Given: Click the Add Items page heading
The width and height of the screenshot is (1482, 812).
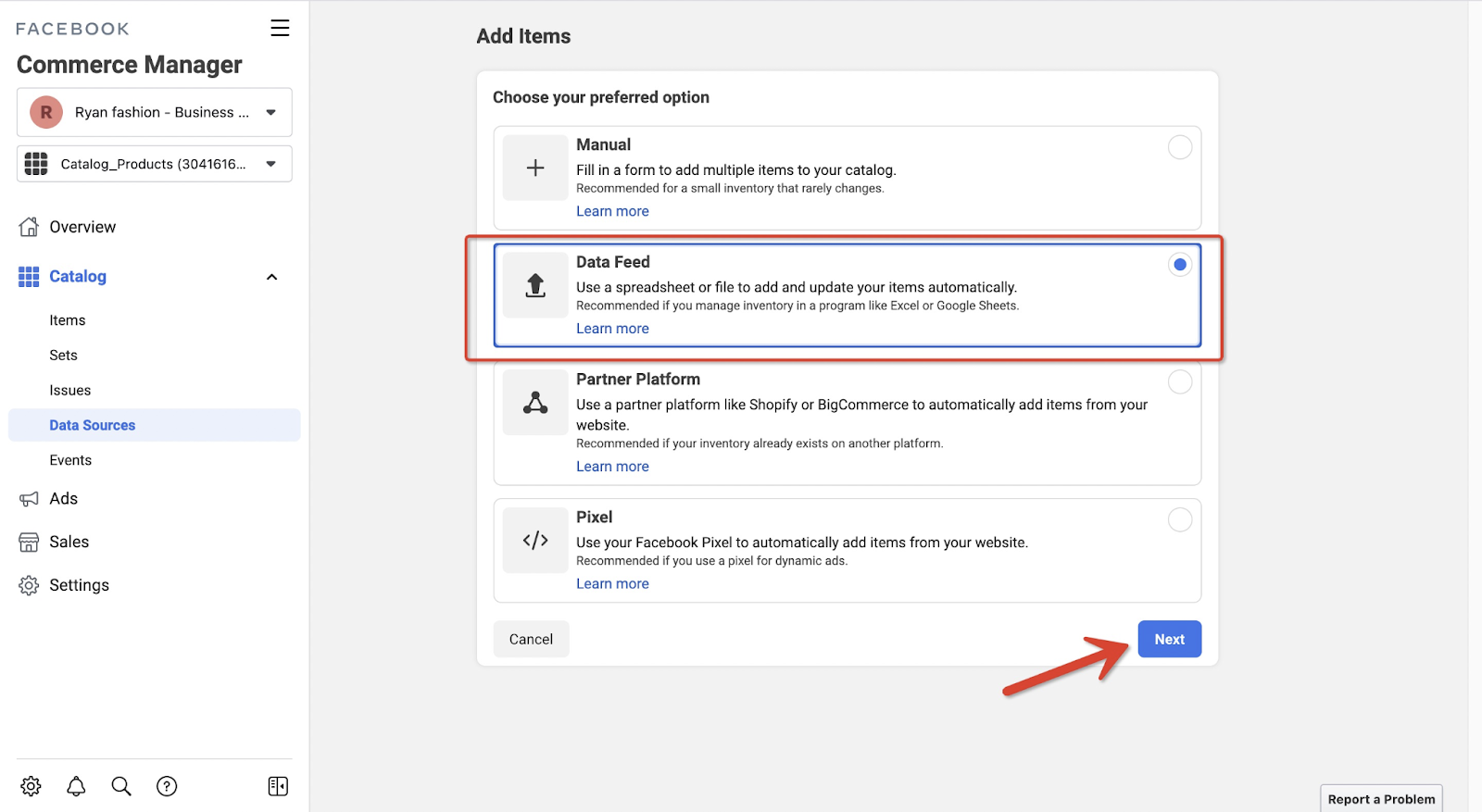Looking at the screenshot, I should pyautogui.click(x=523, y=36).
